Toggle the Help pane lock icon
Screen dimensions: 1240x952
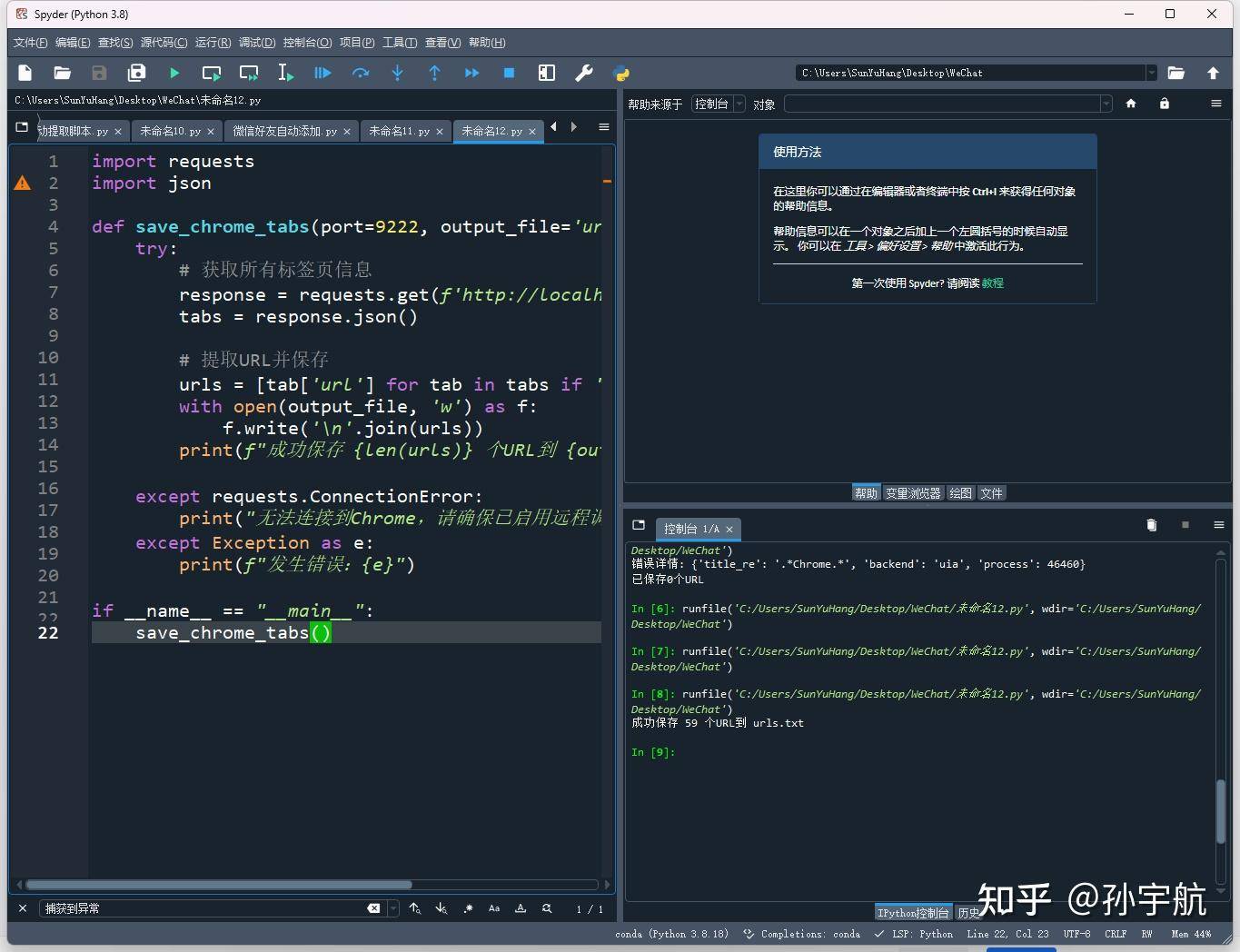pyautogui.click(x=1164, y=104)
